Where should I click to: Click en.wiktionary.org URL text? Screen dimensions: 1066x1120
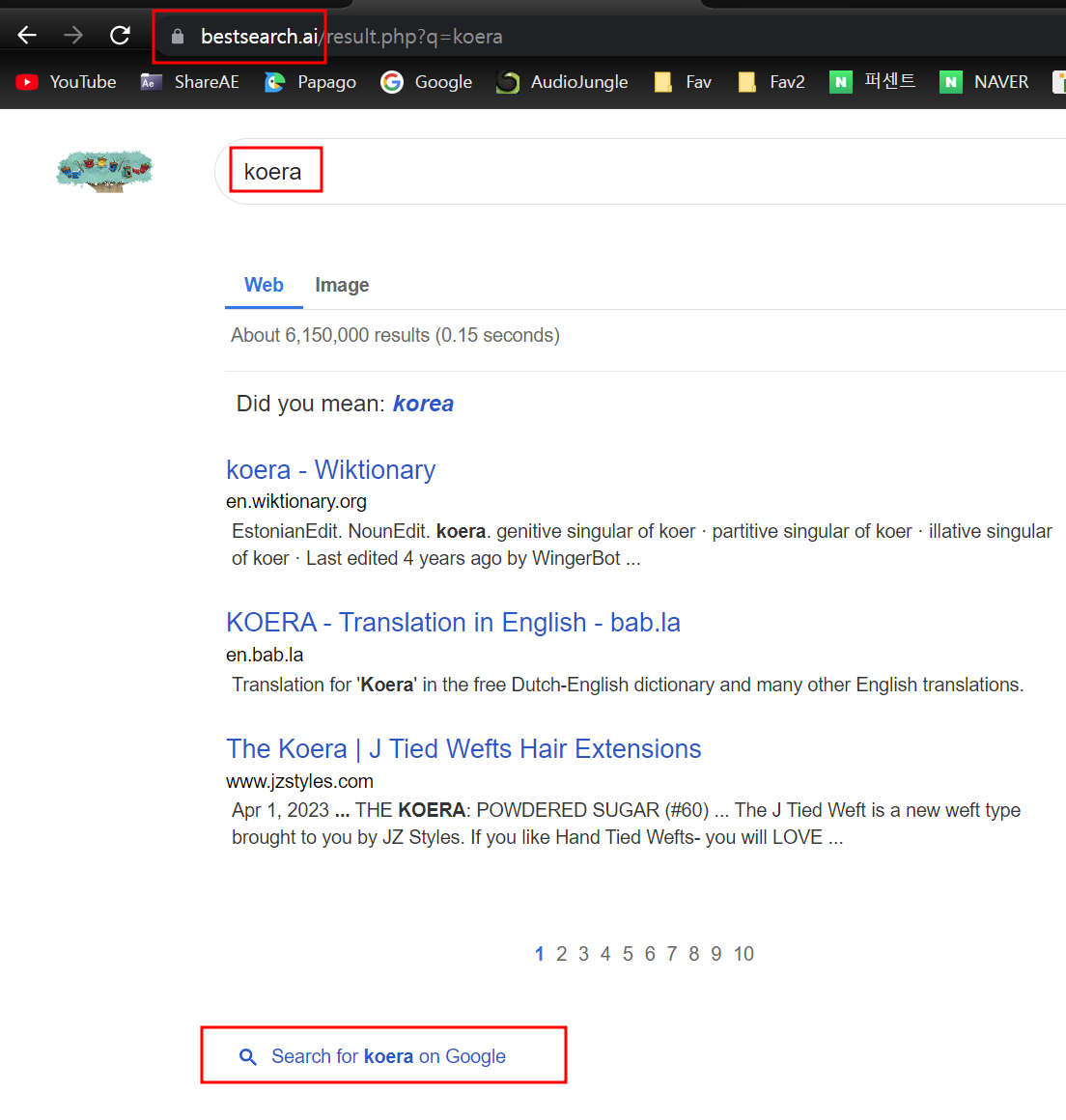[x=296, y=501]
